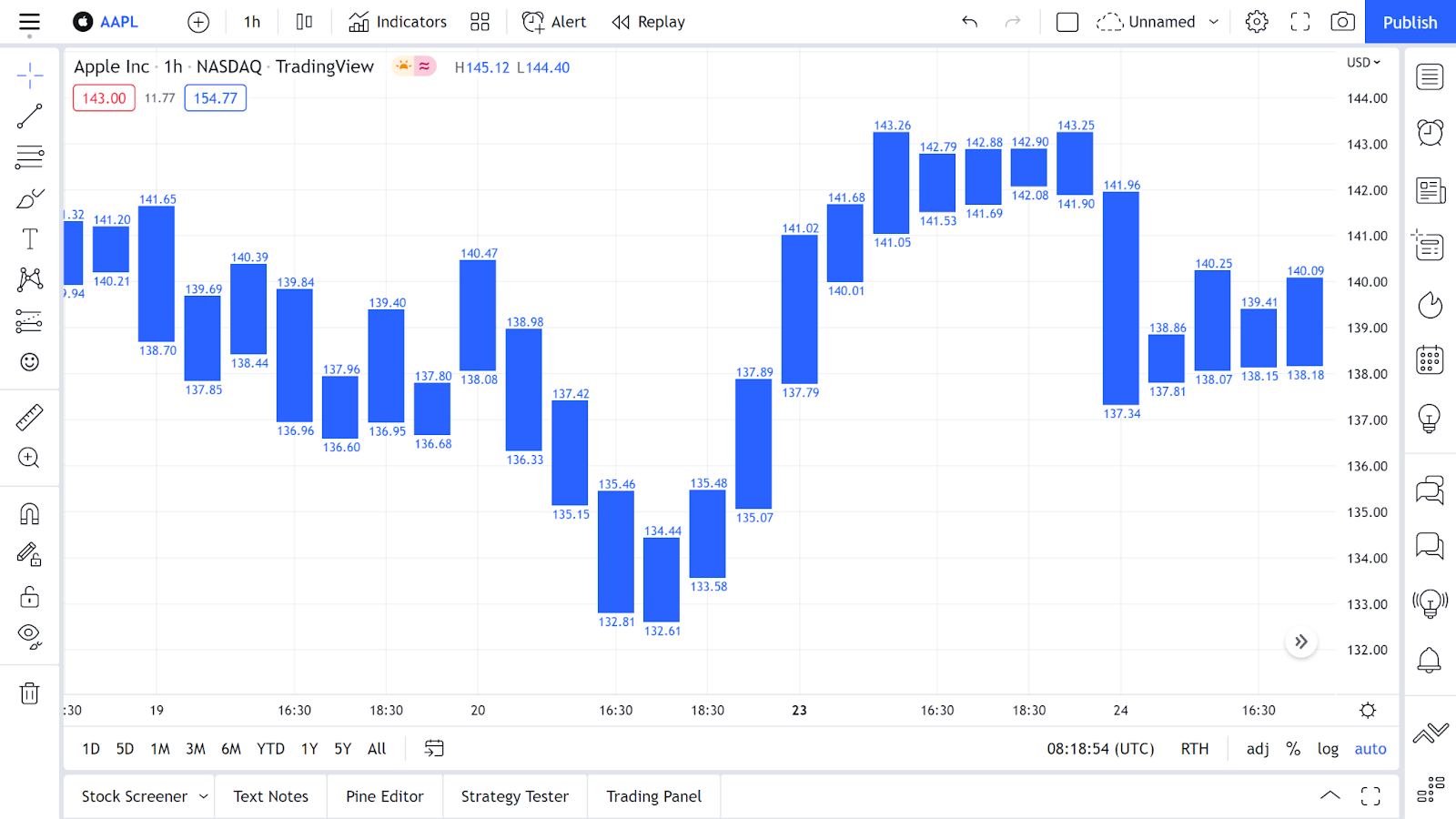Jump to latest bar double-arrow button
The width and height of the screenshot is (1456, 819).
click(1301, 642)
